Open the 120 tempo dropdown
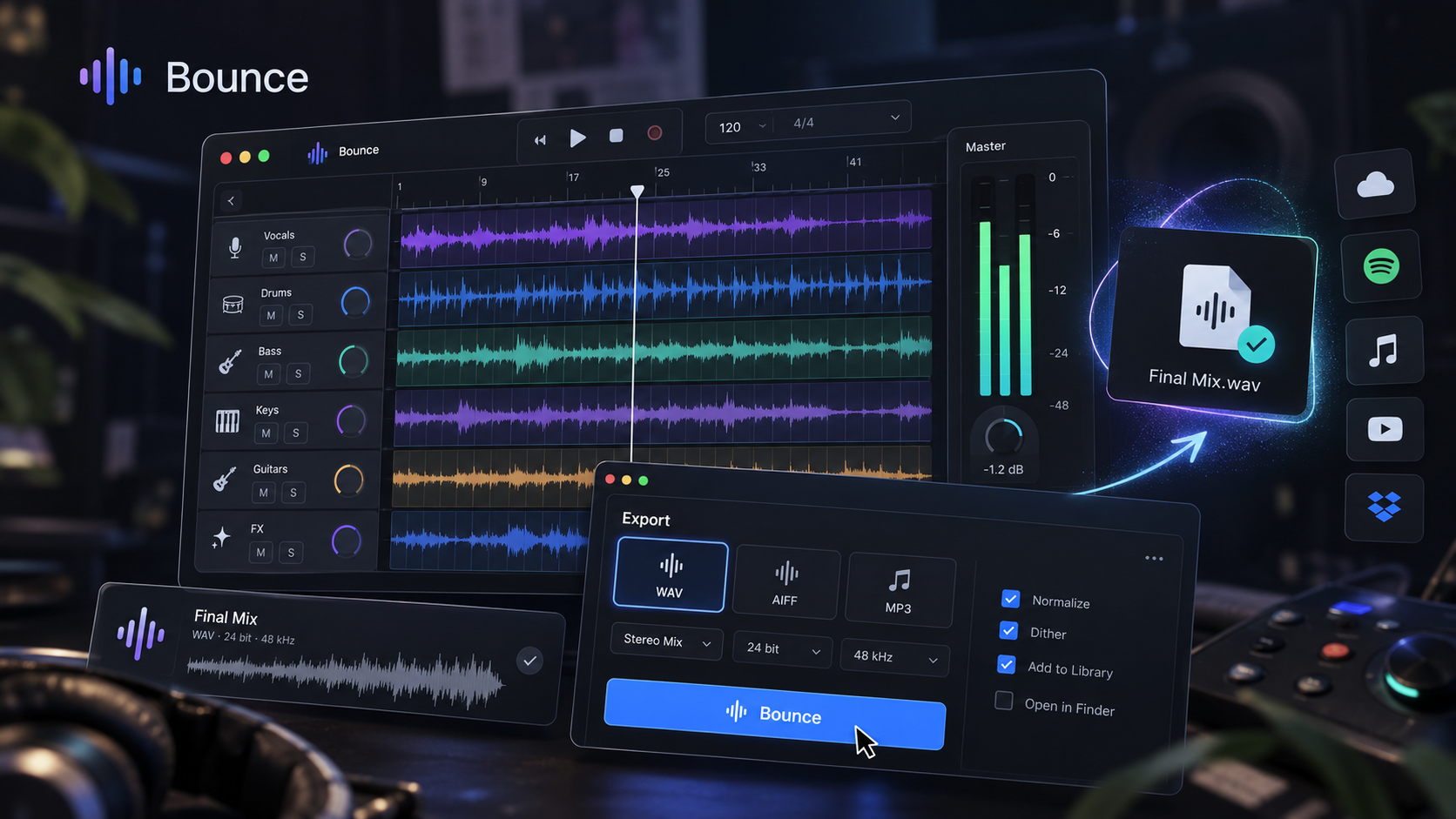Image resolution: width=1456 pixels, height=819 pixels. coord(741,127)
